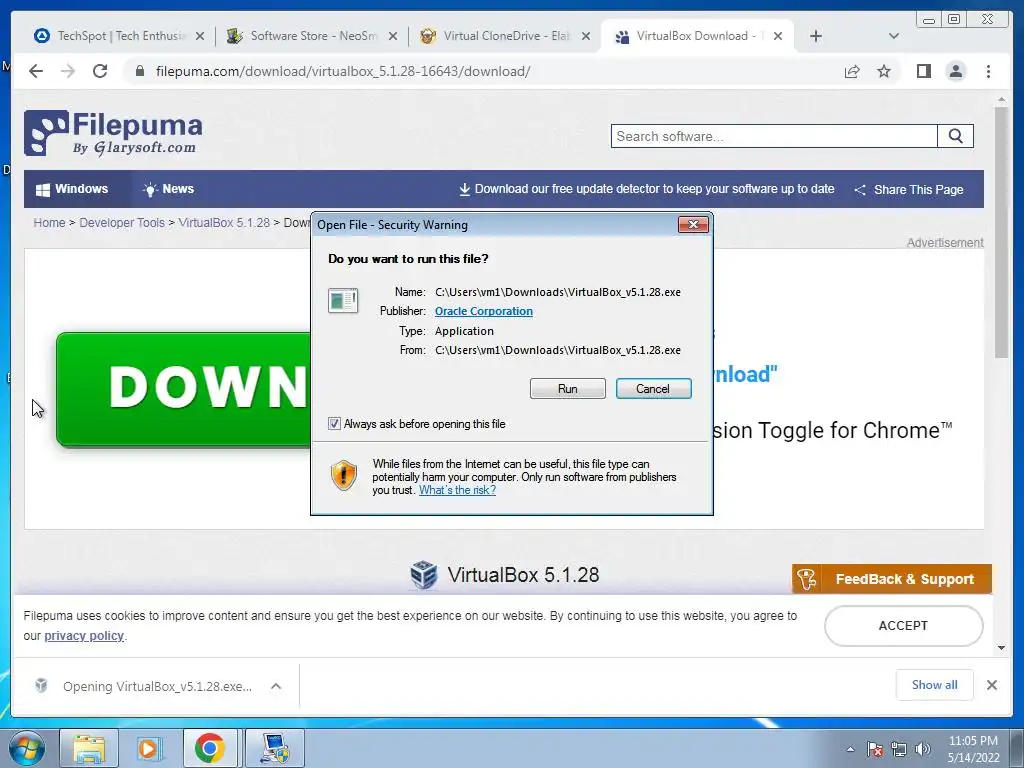
Task: Click the green DOWNLOAD banner
Action: (184, 389)
